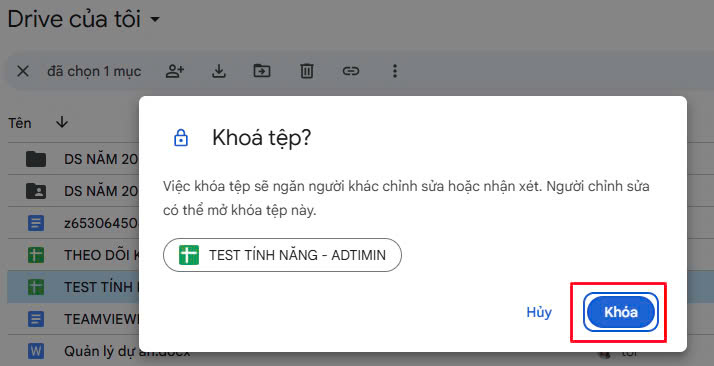This screenshot has width=714, height=366.
Task: Click the download icon in toolbar
Action: [x=219, y=71]
